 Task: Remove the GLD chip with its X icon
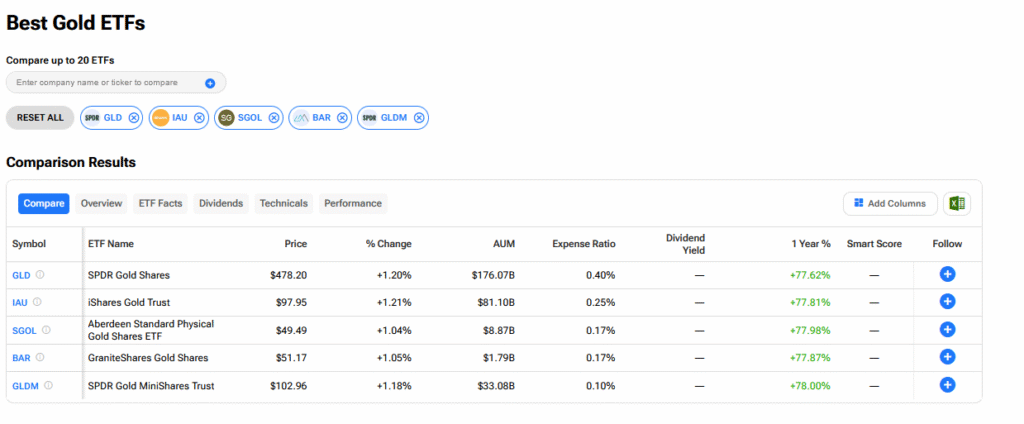(134, 118)
